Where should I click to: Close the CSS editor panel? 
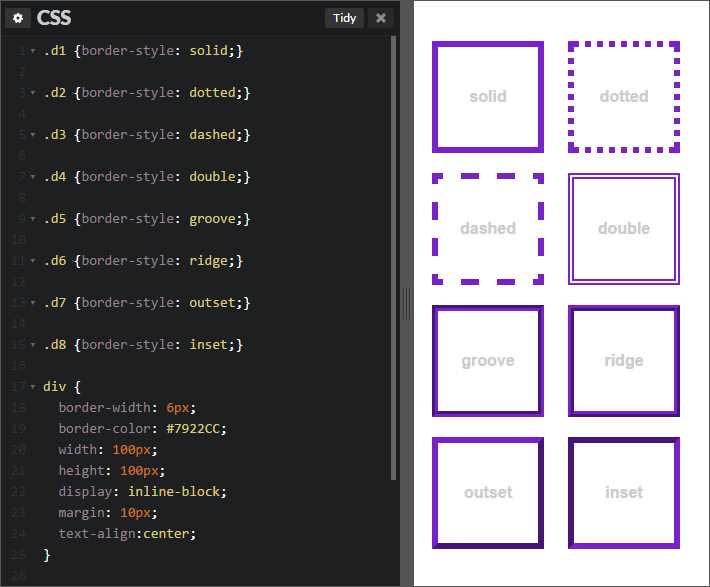point(381,18)
